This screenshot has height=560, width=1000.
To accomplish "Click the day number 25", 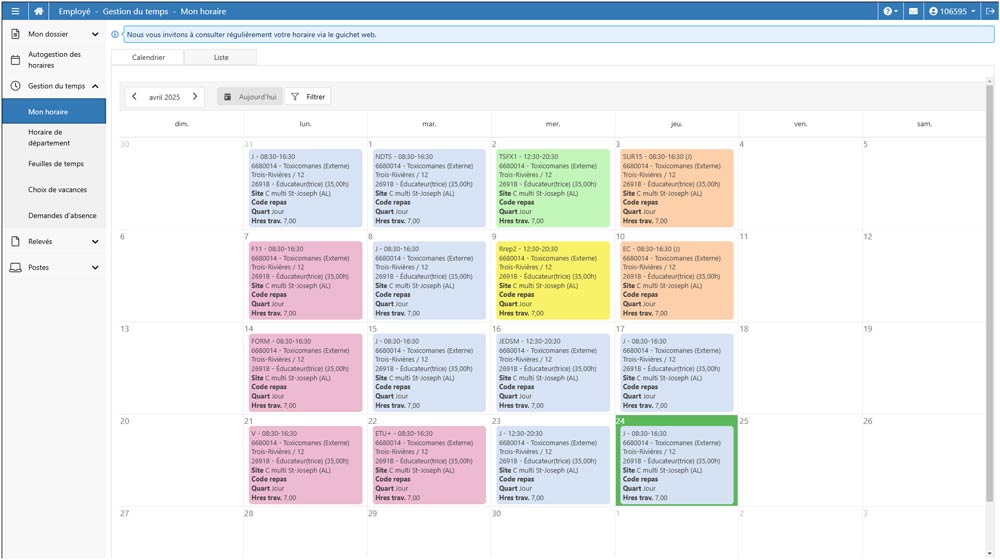I will tap(744, 421).
